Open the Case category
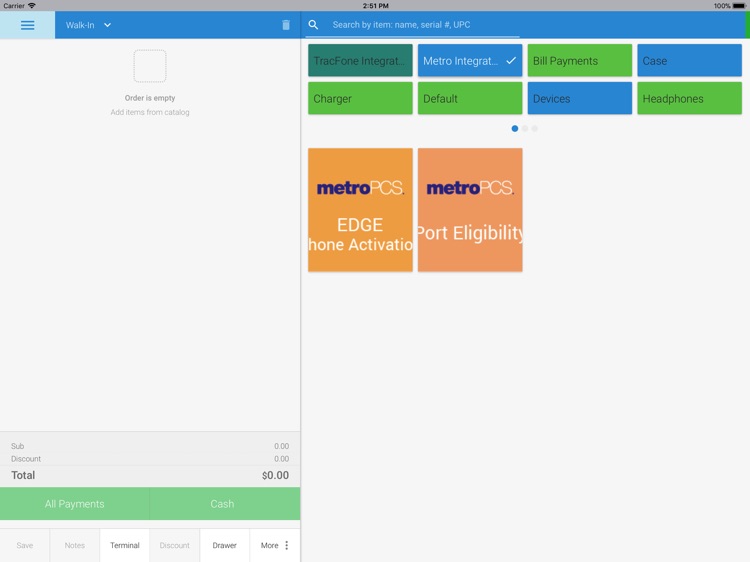The width and height of the screenshot is (750, 562). point(689,61)
